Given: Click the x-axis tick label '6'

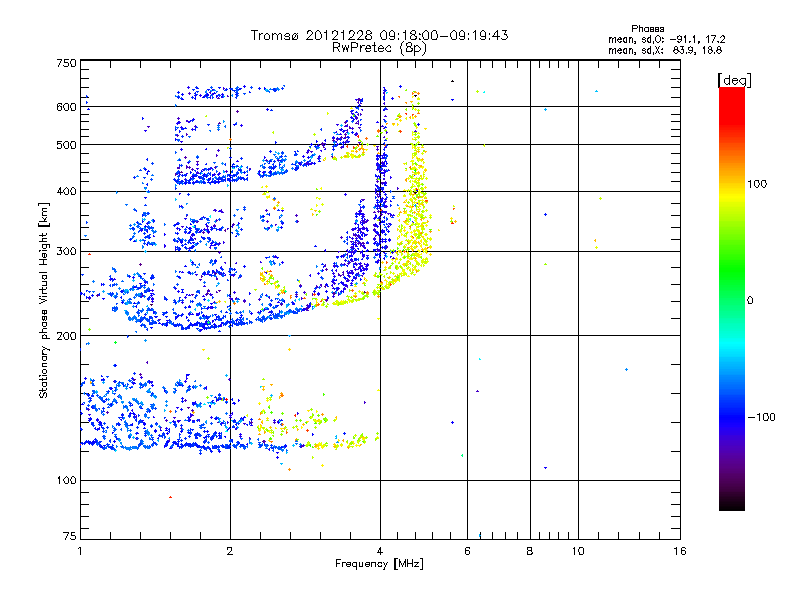Looking at the screenshot, I should pyautogui.click(x=467, y=551).
